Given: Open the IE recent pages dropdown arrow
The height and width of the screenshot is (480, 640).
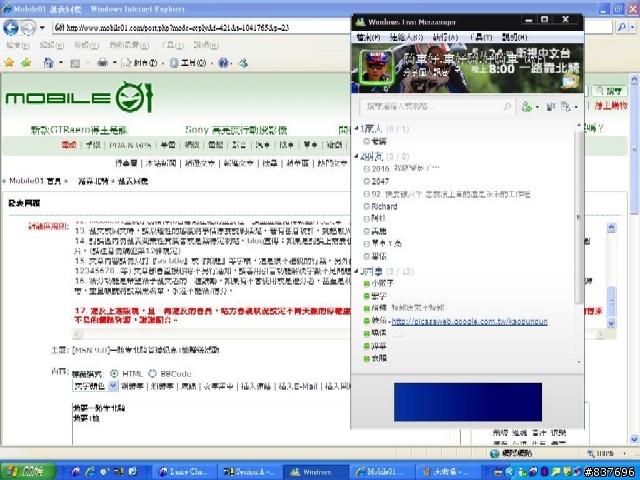Looking at the screenshot, I should (42, 28).
